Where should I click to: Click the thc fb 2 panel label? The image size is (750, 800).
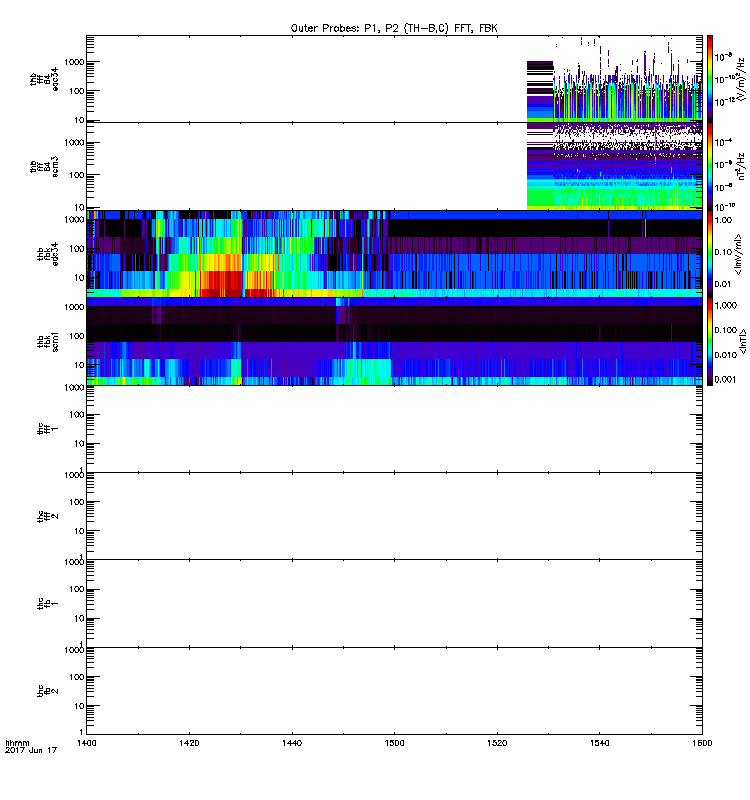point(48,691)
